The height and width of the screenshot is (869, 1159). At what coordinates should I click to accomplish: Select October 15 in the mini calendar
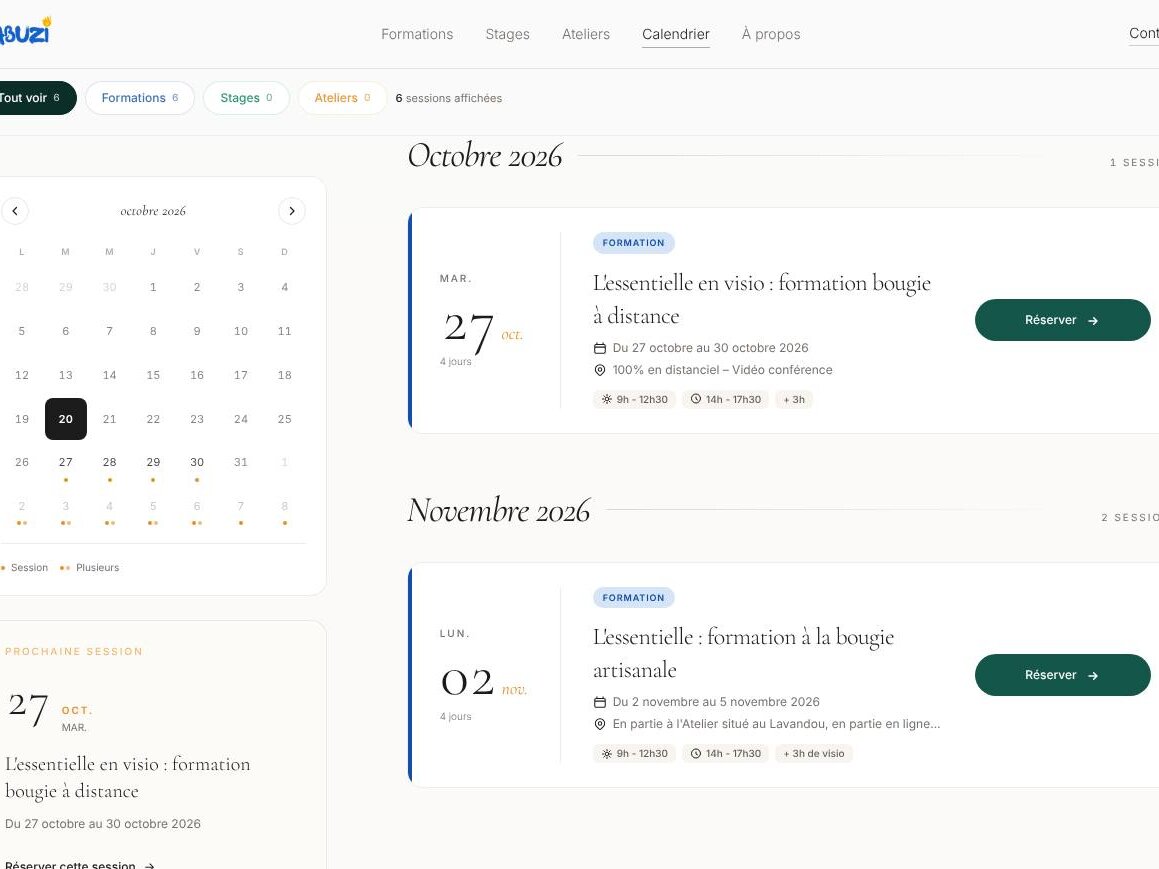153,375
